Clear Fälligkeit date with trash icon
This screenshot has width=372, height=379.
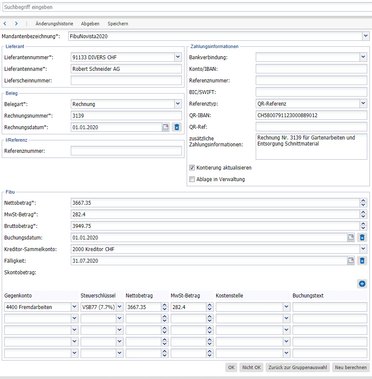point(362,261)
